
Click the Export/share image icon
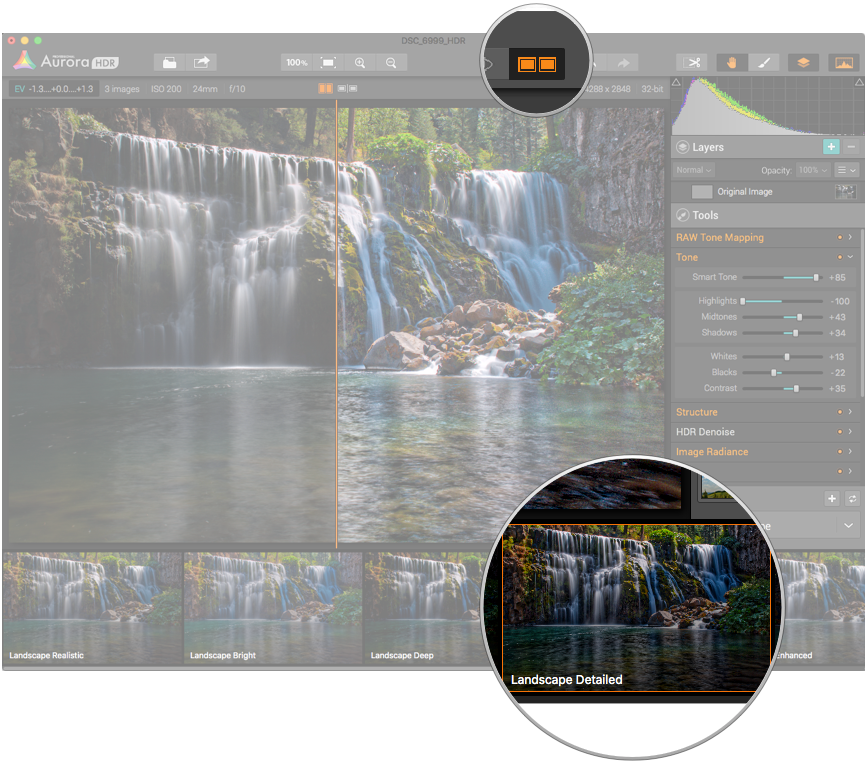point(202,62)
